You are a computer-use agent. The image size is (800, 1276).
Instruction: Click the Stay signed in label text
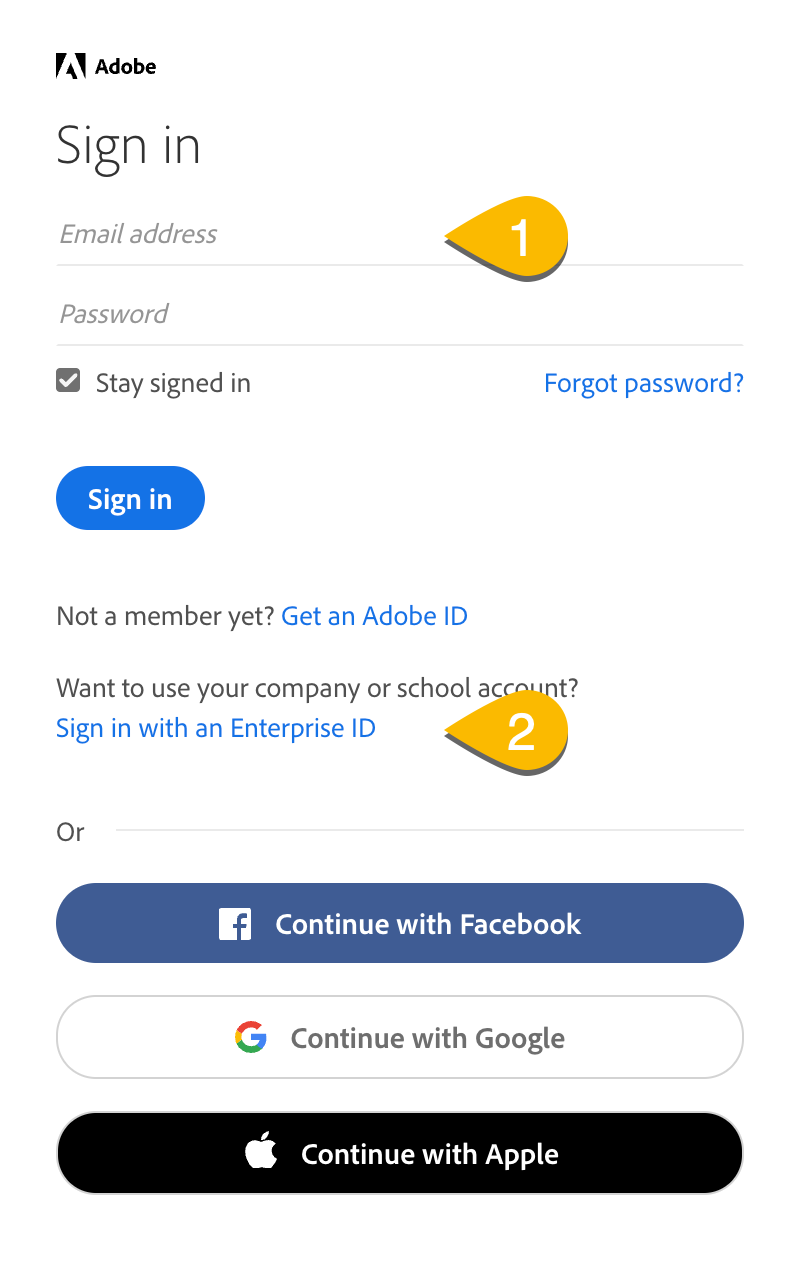coord(173,383)
